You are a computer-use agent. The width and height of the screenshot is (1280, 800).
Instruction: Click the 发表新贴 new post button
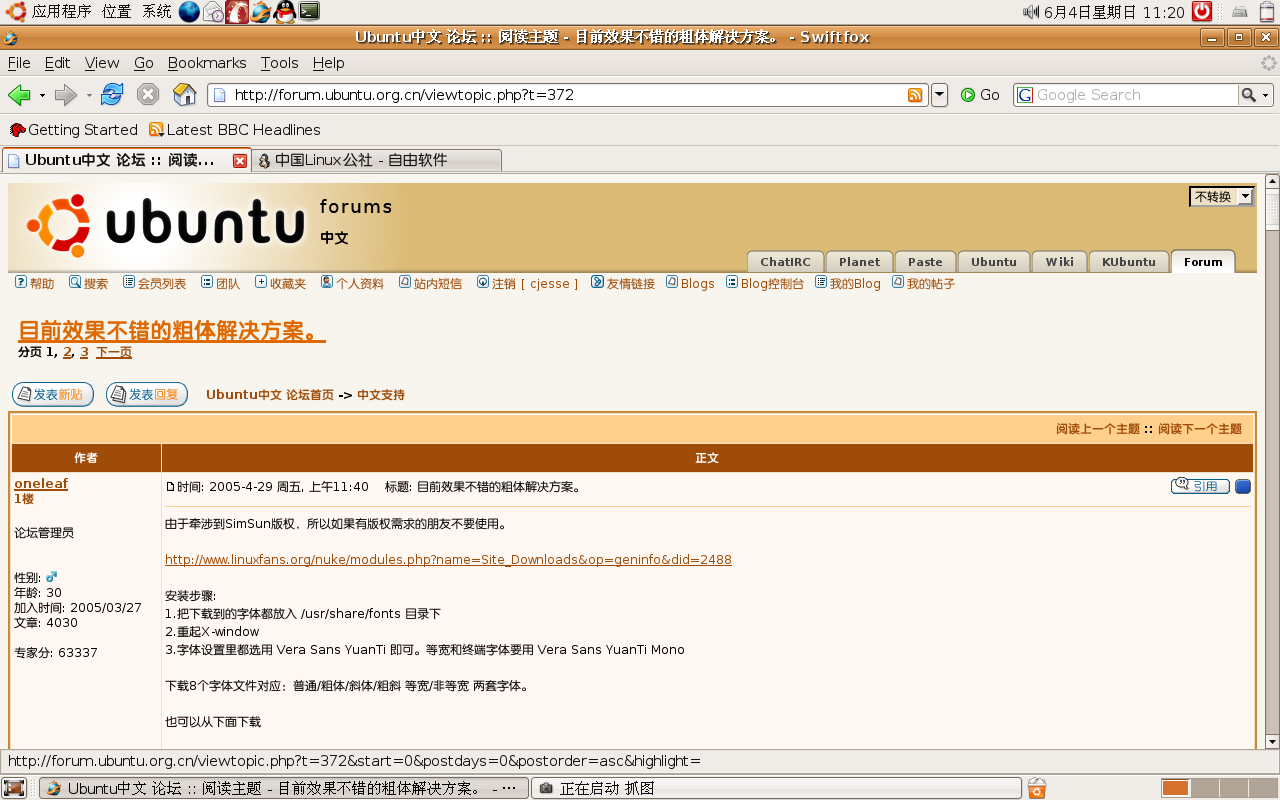coord(53,395)
